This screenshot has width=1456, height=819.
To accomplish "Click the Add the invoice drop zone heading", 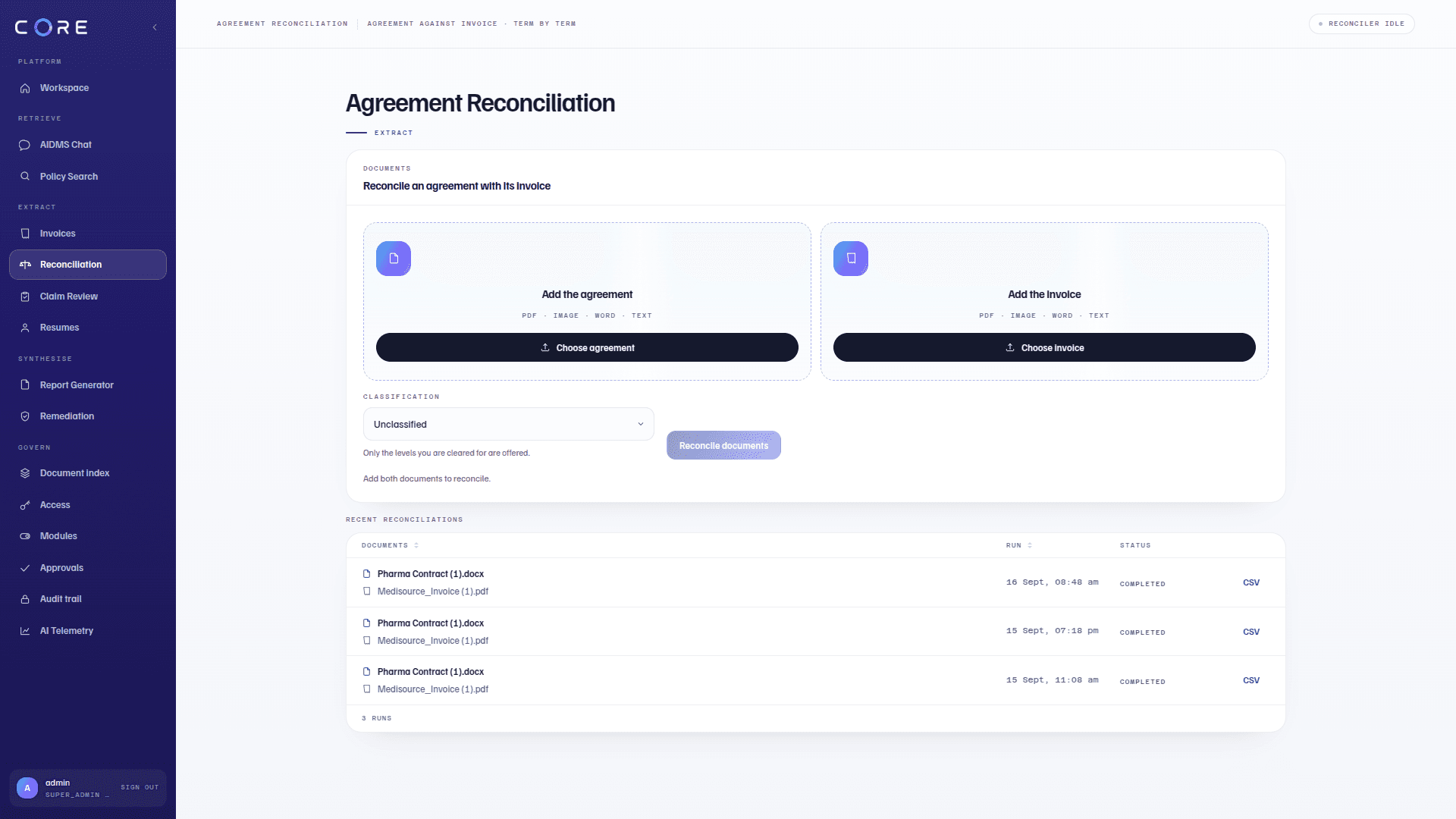I will [1044, 294].
